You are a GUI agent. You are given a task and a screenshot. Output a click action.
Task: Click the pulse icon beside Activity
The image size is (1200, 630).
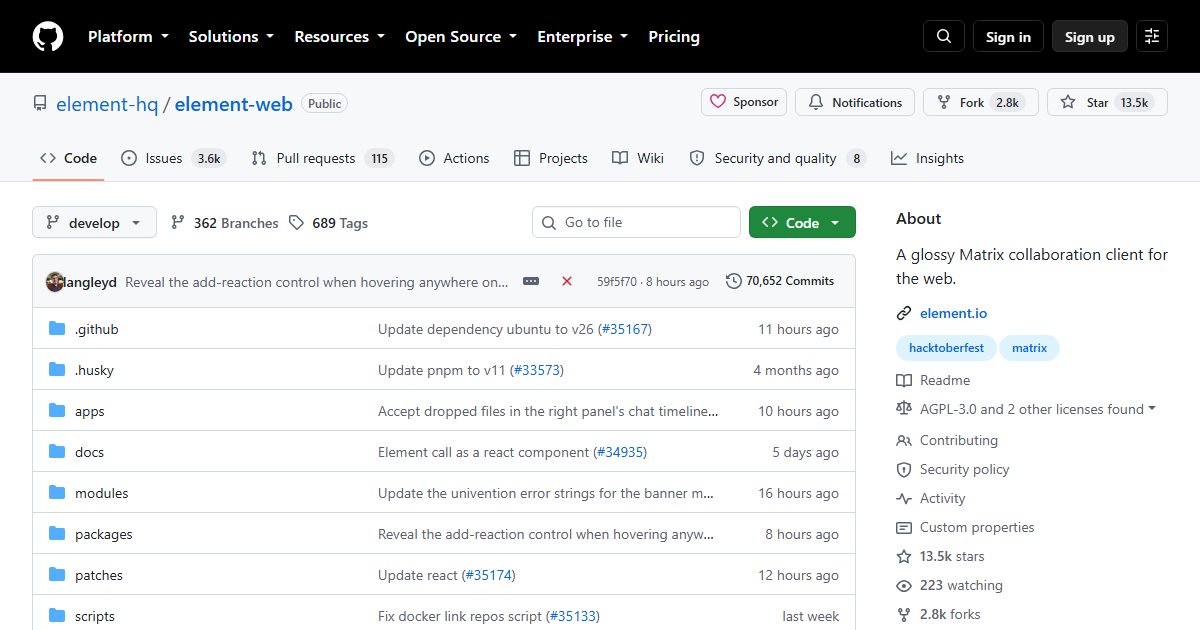coord(904,499)
